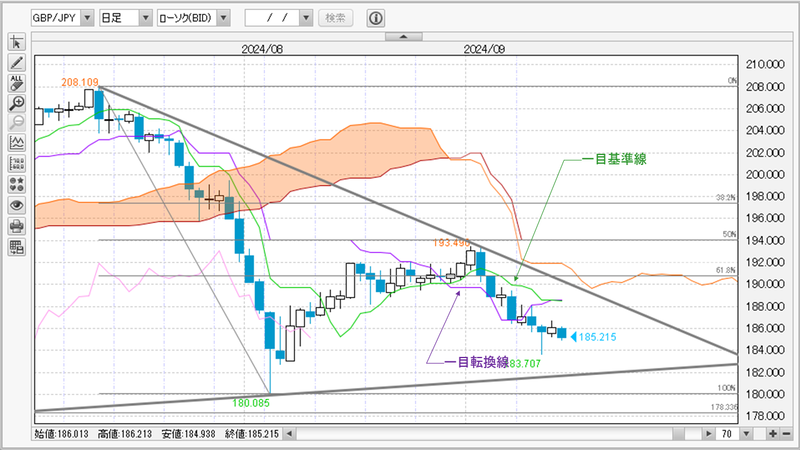Click the zoom out magnifier icon
Viewport: 800px width, 450px height.
click(x=16, y=122)
